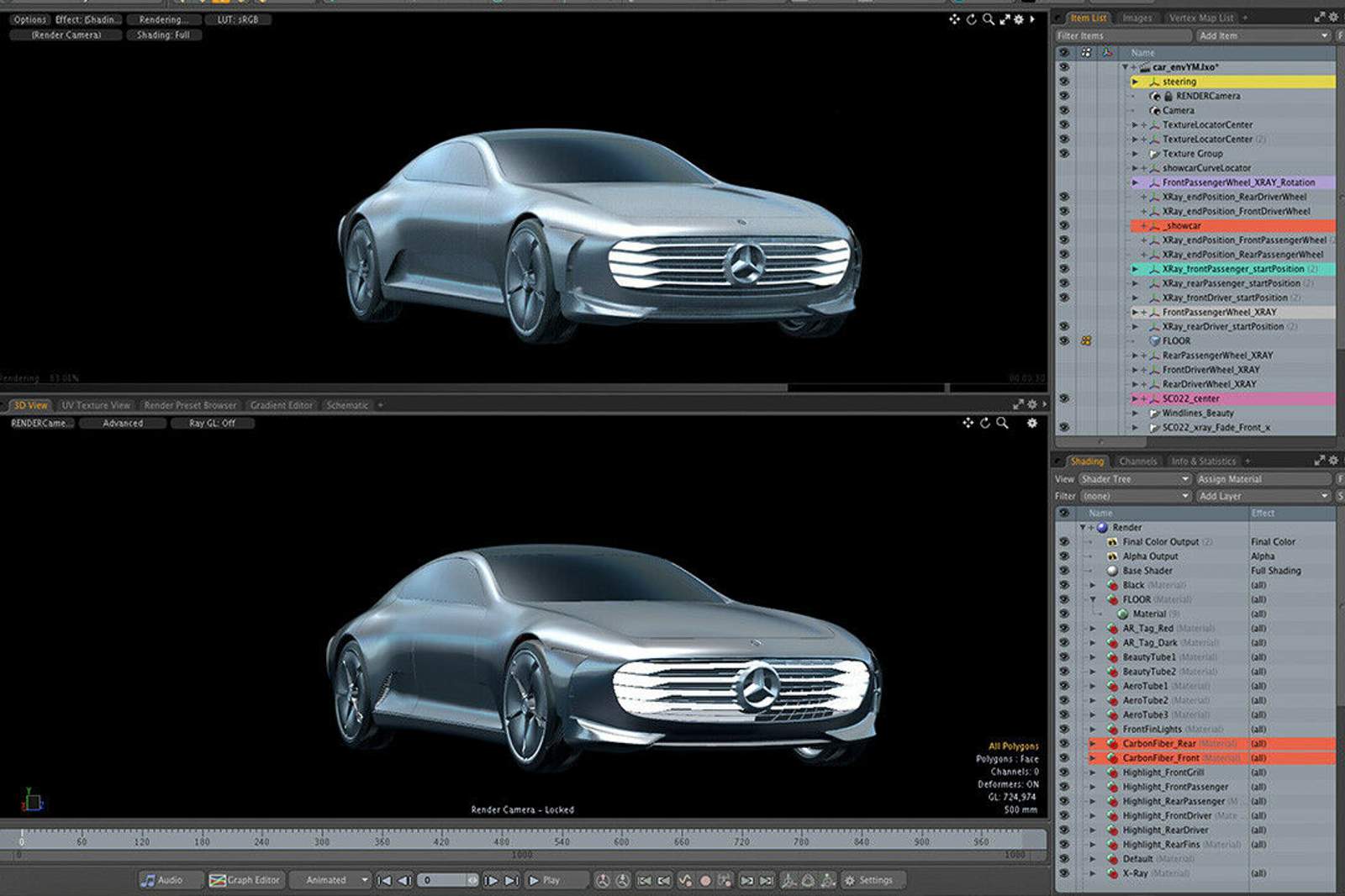1345x896 pixels.
Task: Open the Add Item dropdown
Action: tap(1263, 35)
